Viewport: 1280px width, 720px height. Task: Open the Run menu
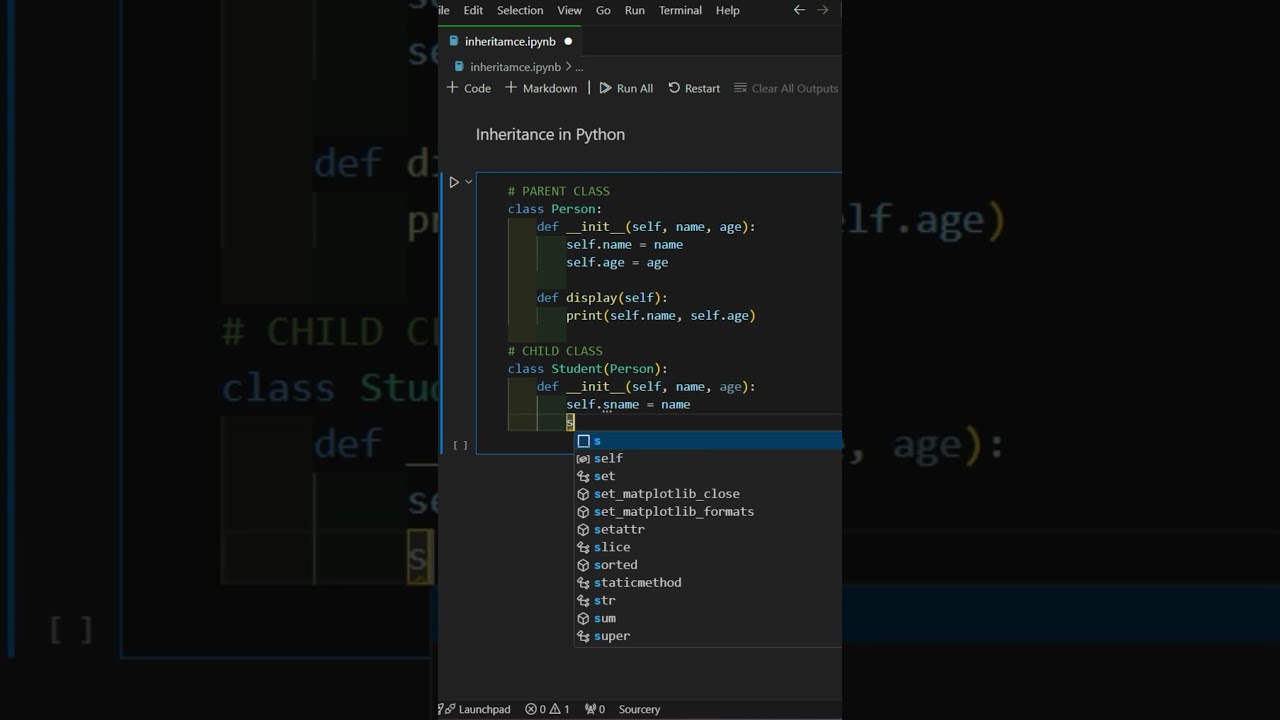pos(634,10)
